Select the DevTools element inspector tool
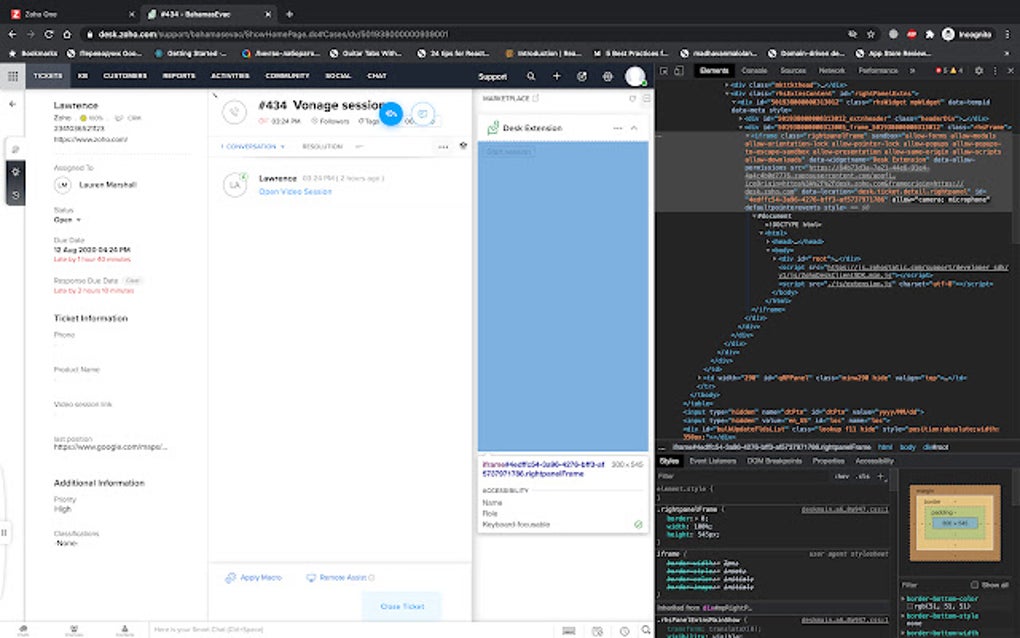The image size is (1020, 638). click(664, 71)
